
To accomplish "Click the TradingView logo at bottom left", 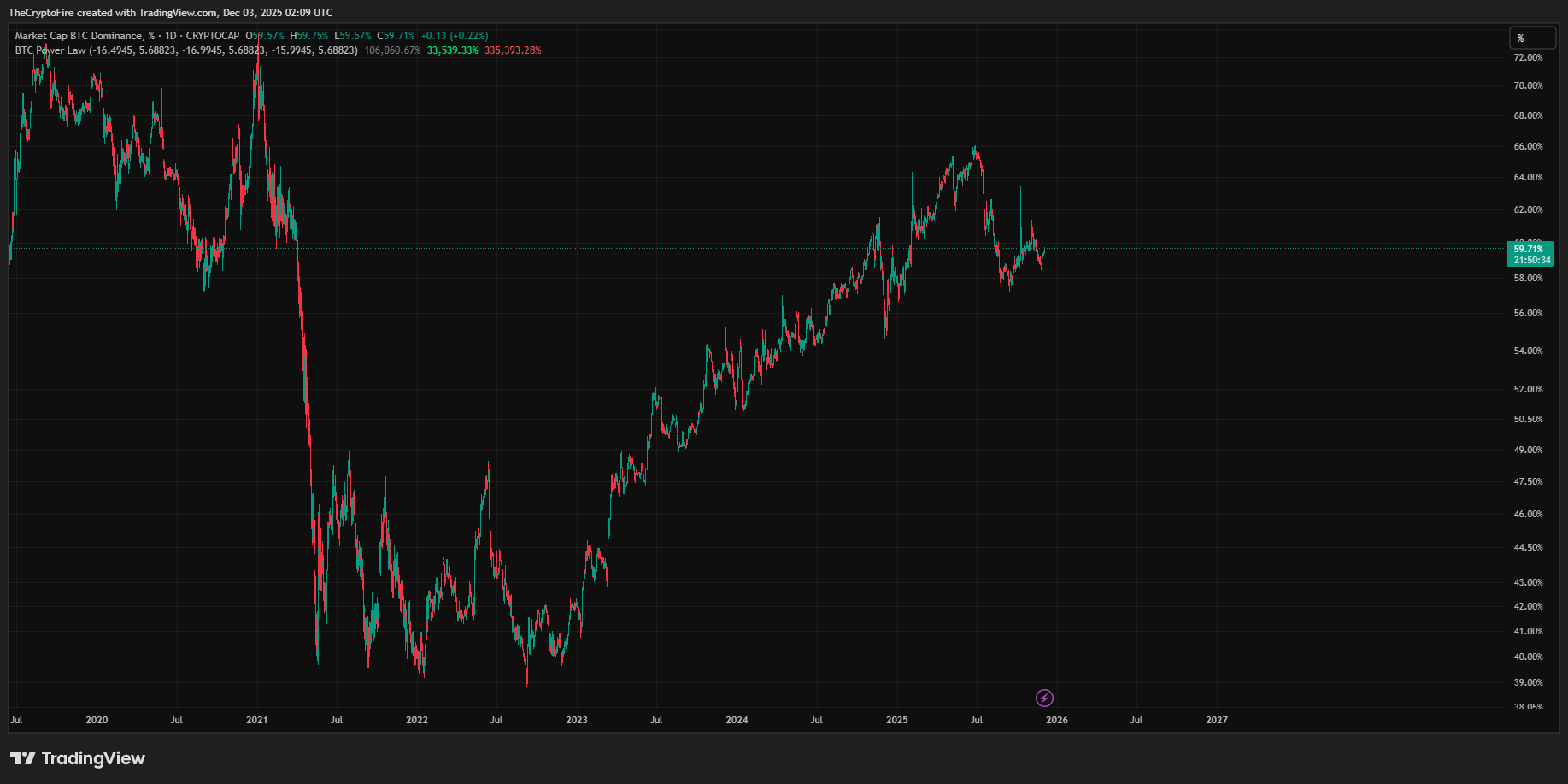I will click(78, 758).
